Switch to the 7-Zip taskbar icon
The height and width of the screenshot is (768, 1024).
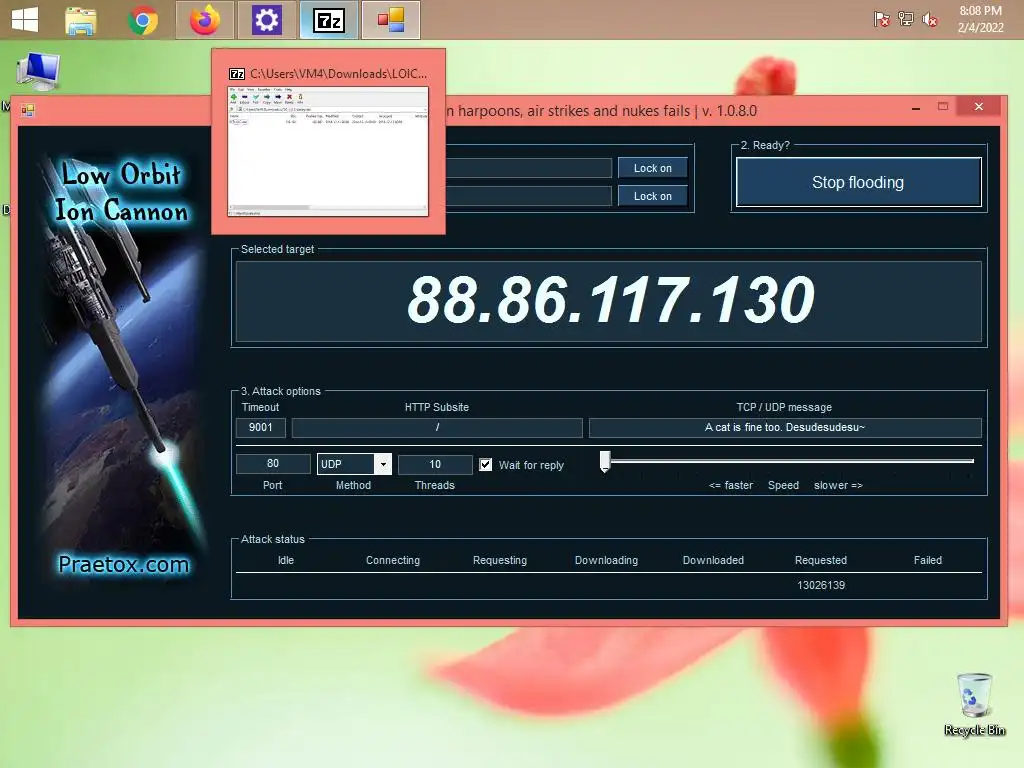click(328, 20)
